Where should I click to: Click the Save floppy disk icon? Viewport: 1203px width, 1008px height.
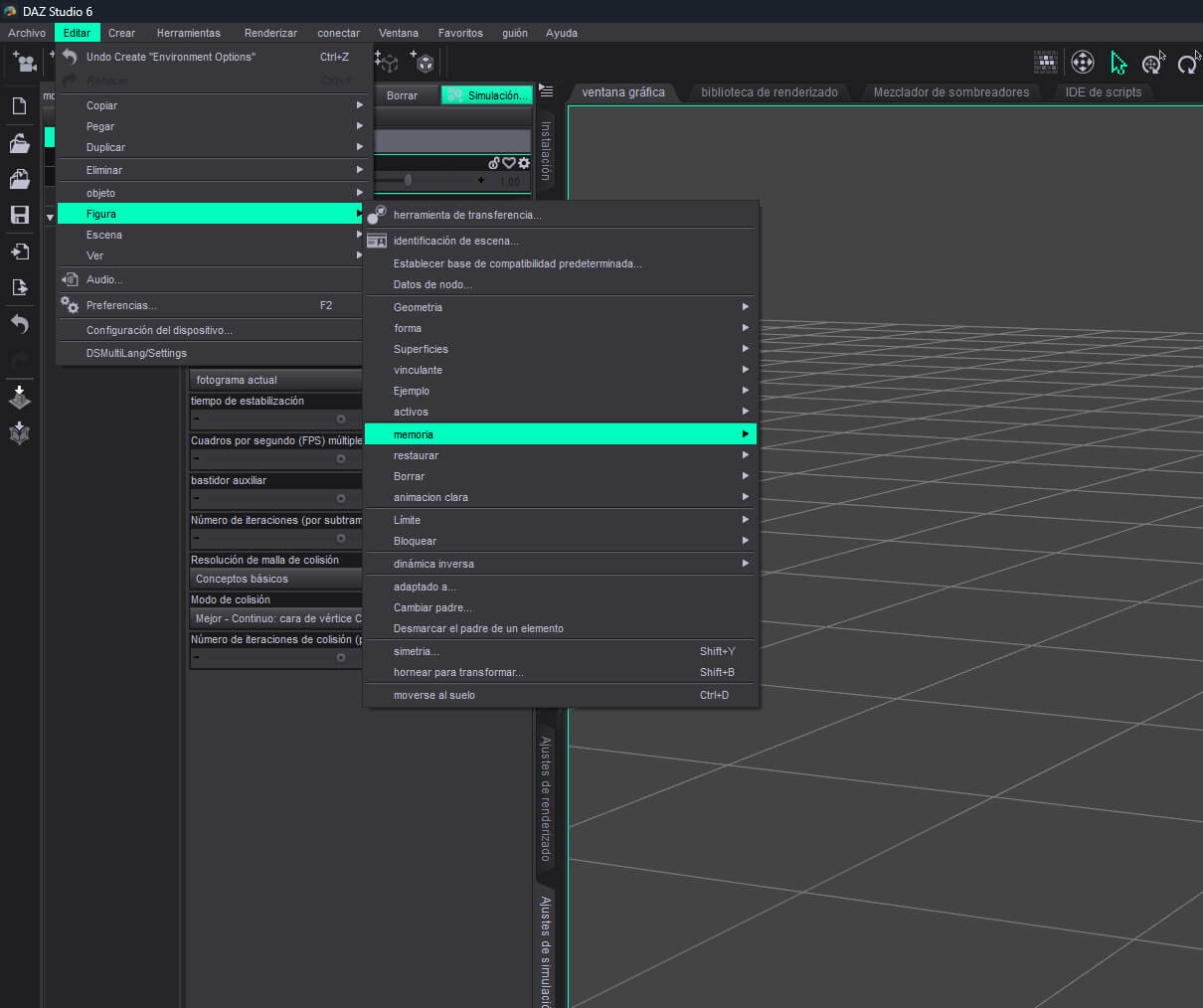pos(19,215)
